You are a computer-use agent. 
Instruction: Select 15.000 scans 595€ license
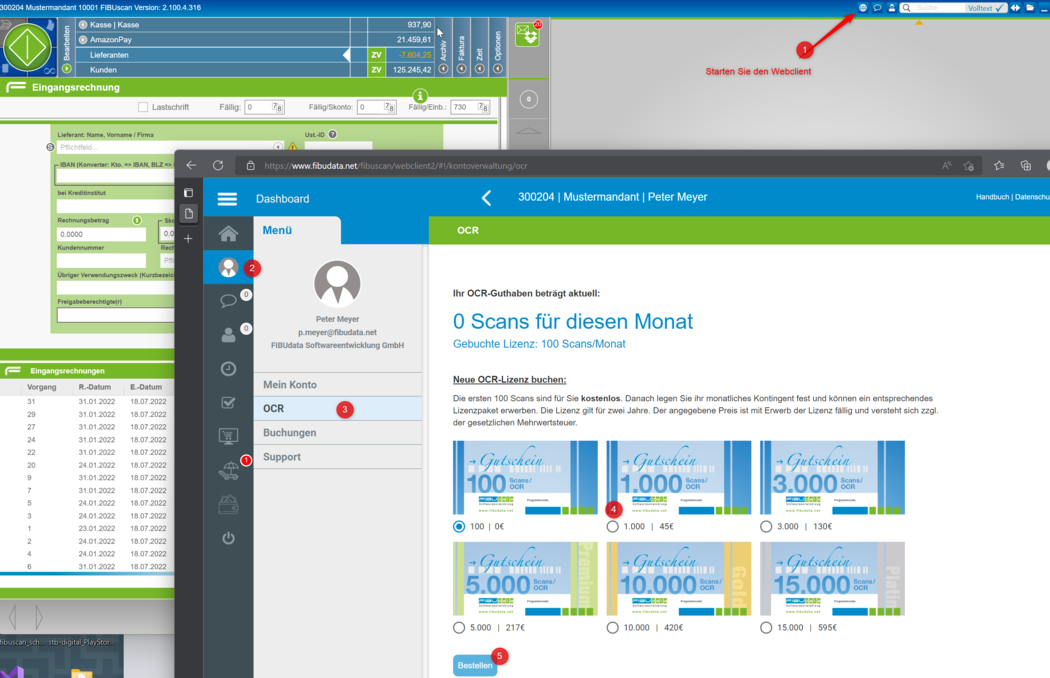point(766,628)
